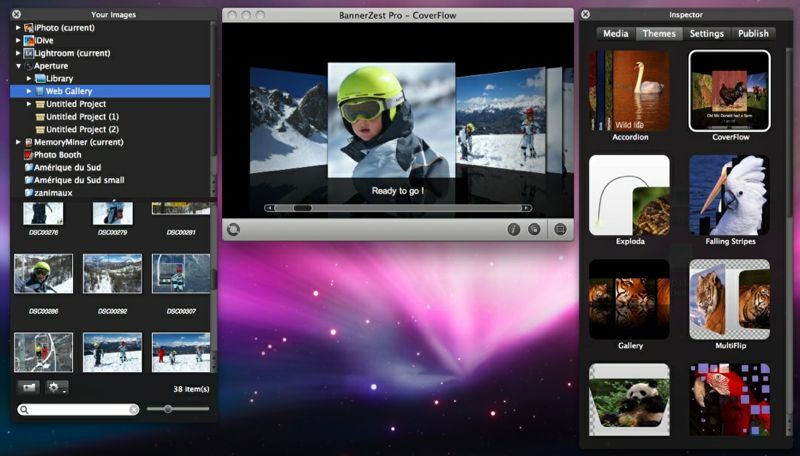Click the fullscreen preview icon in BannerZest toolbar

560,230
